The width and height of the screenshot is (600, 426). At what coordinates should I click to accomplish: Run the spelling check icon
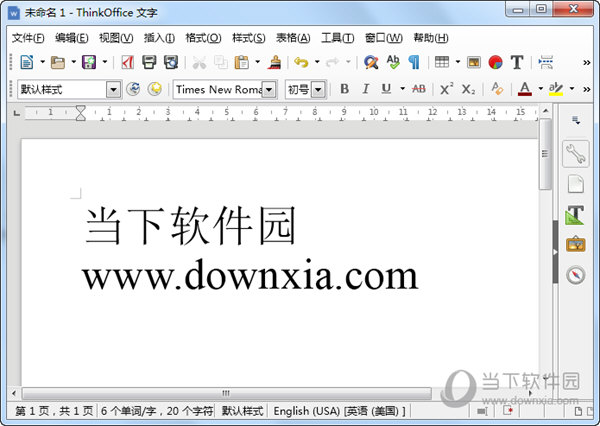coord(393,62)
